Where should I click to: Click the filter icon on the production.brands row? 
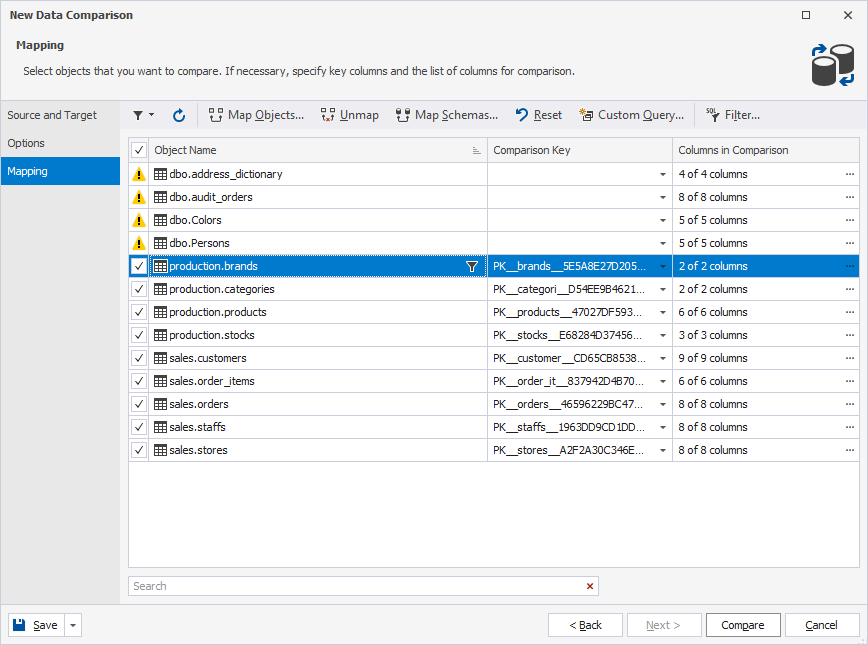click(x=472, y=267)
